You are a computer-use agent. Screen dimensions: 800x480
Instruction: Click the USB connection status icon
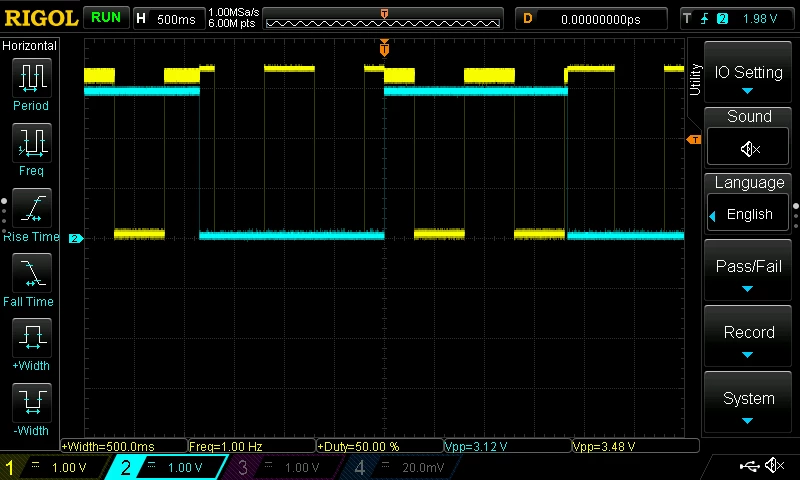[749, 466]
